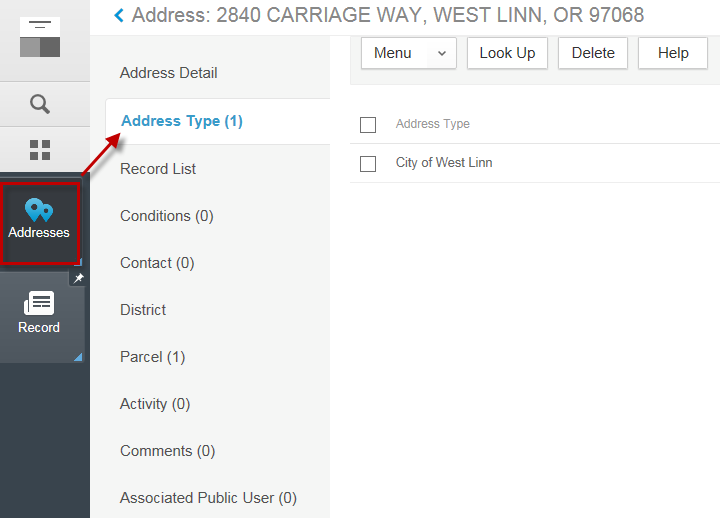720x518 pixels.
Task: Open the Parcel (1) tab
Action: [x=152, y=357]
